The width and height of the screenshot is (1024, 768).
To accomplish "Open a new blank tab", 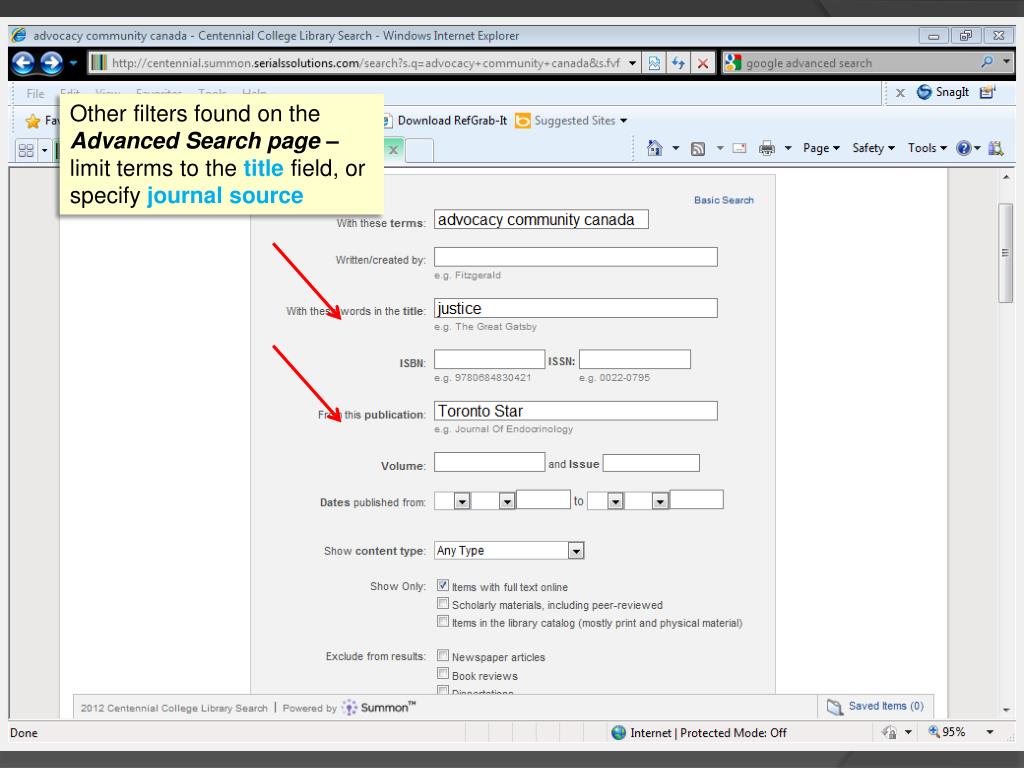I will pyautogui.click(x=420, y=150).
